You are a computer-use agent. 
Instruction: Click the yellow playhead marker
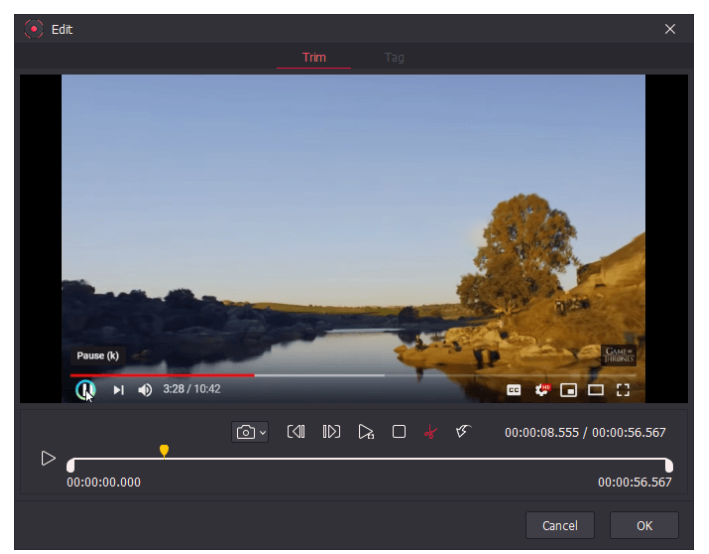(x=164, y=451)
